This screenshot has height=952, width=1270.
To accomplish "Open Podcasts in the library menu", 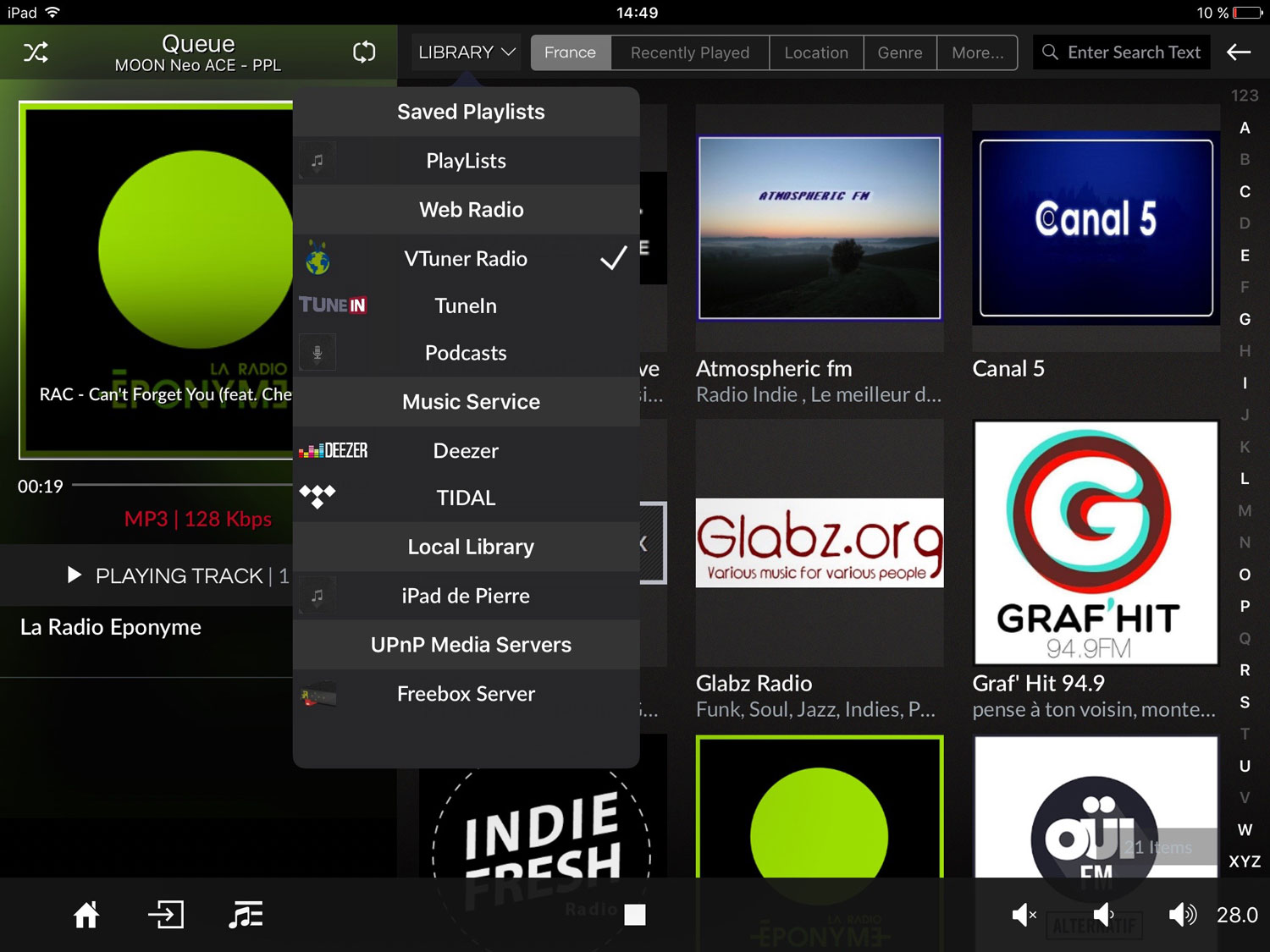I will [466, 353].
